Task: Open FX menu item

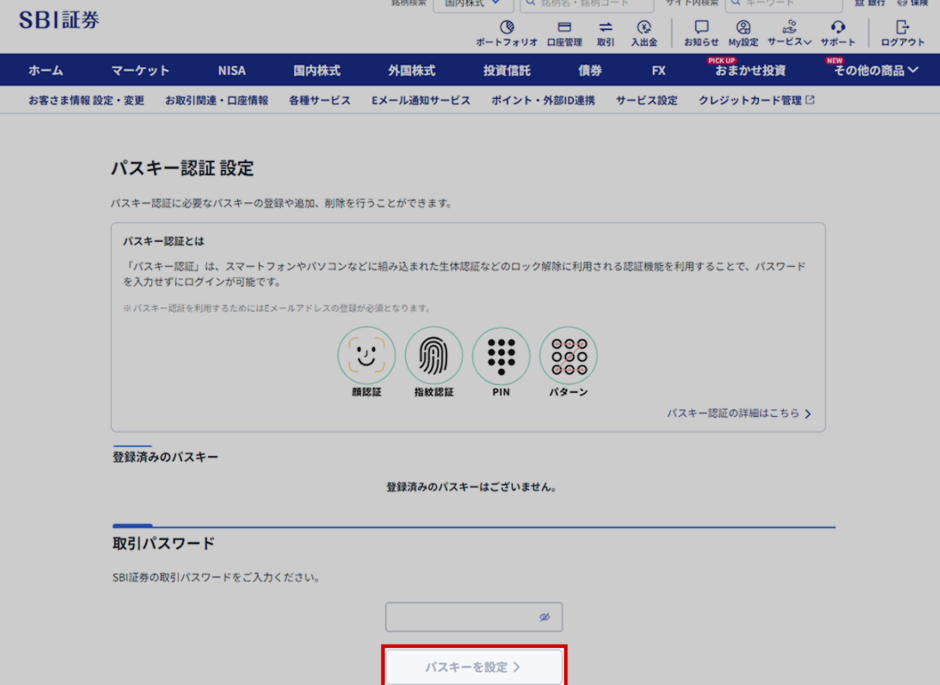Action: 658,70
